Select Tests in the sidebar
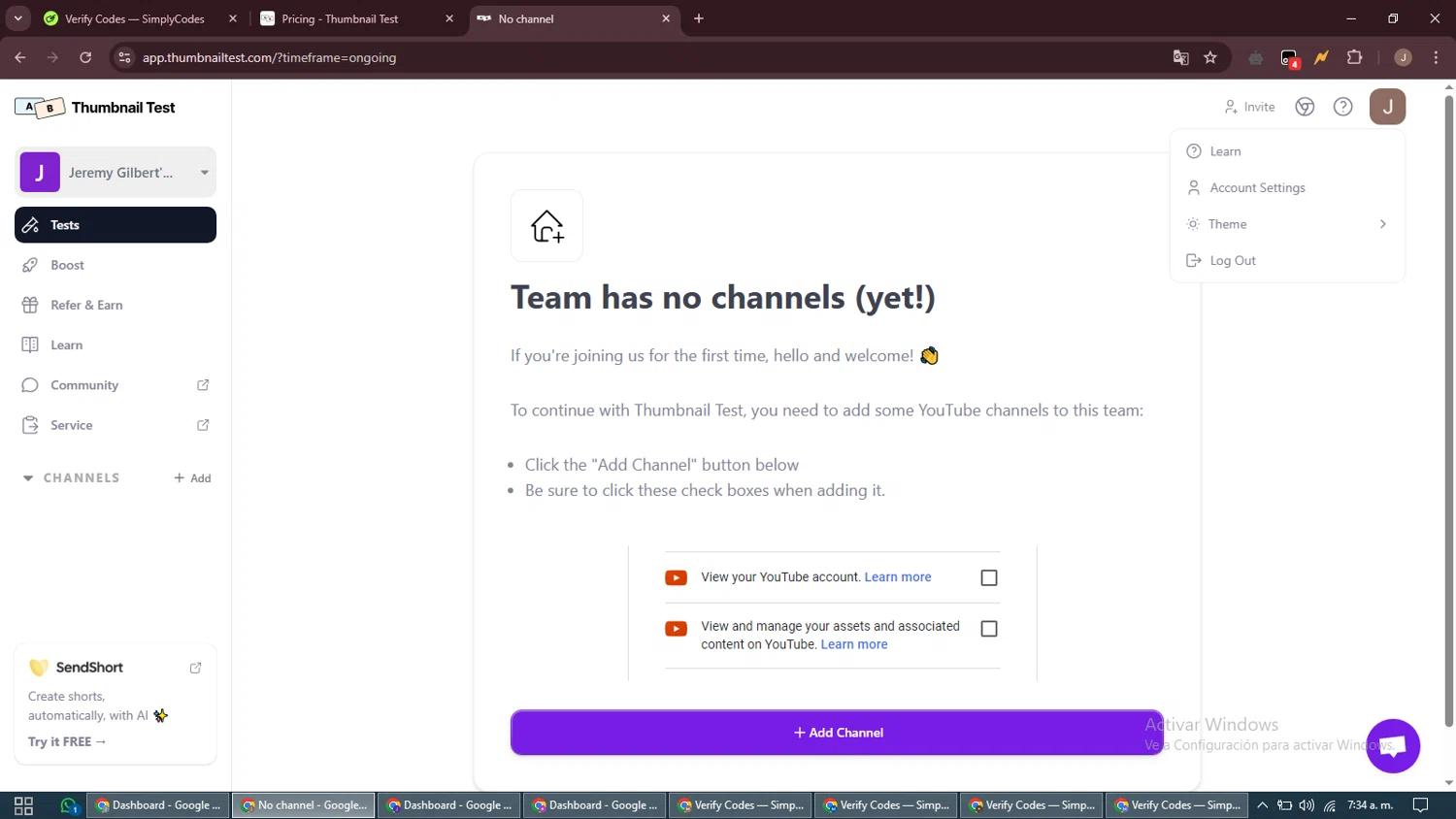 (116, 225)
